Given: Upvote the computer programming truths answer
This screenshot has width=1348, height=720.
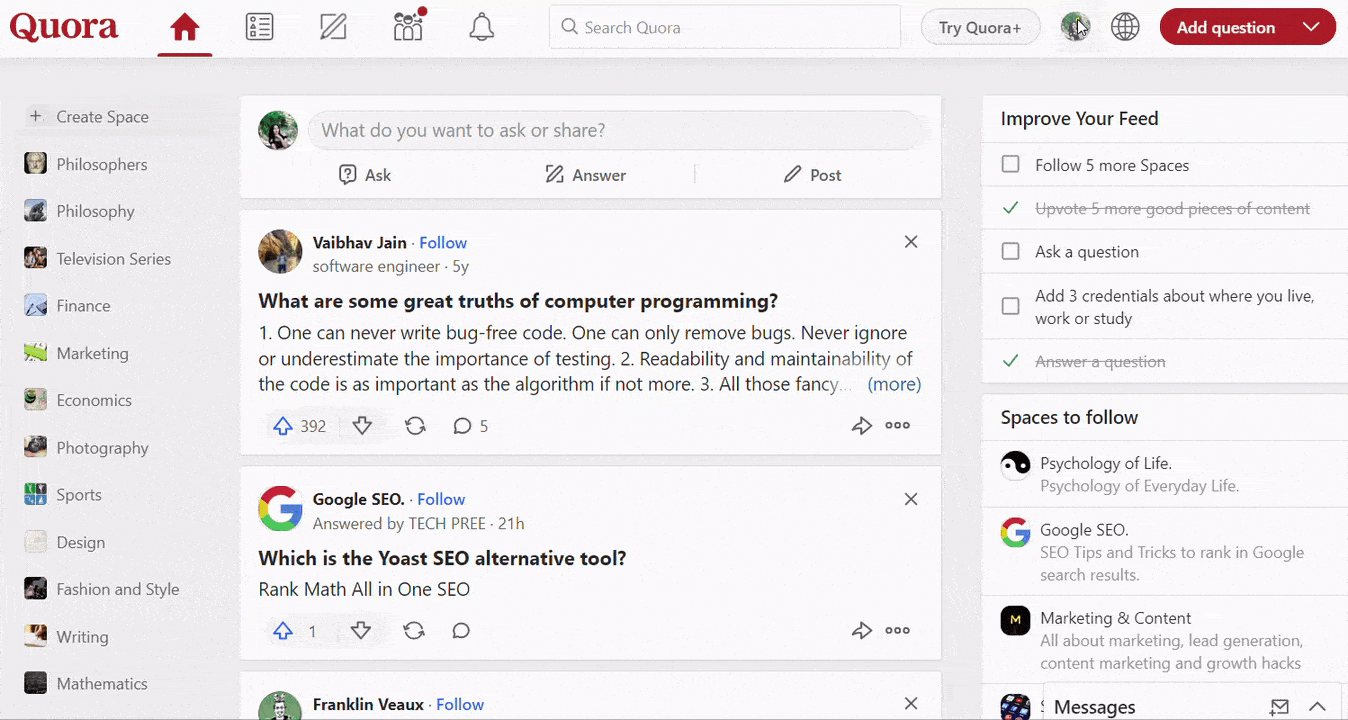Looking at the screenshot, I should point(284,426).
